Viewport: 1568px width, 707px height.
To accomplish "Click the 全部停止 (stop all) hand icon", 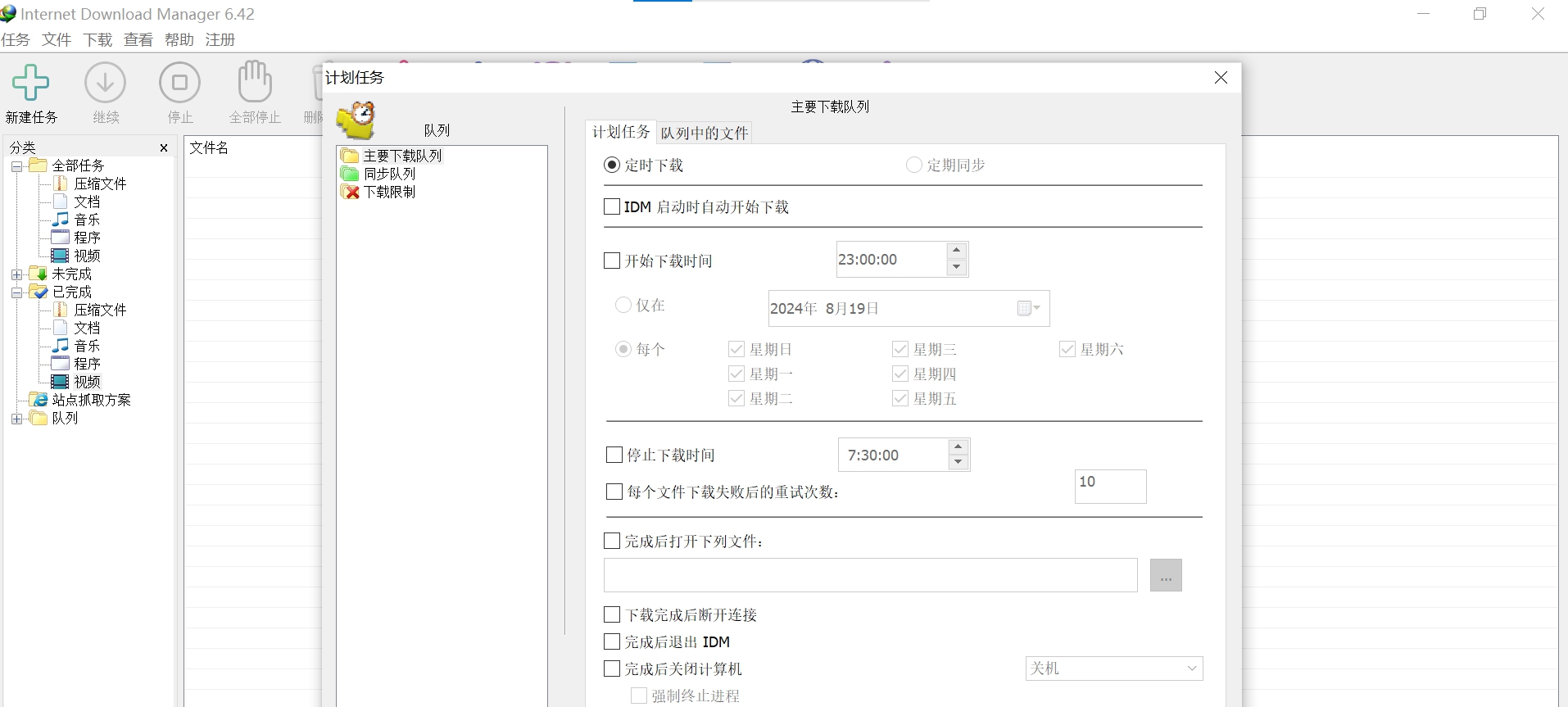I will (x=255, y=84).
